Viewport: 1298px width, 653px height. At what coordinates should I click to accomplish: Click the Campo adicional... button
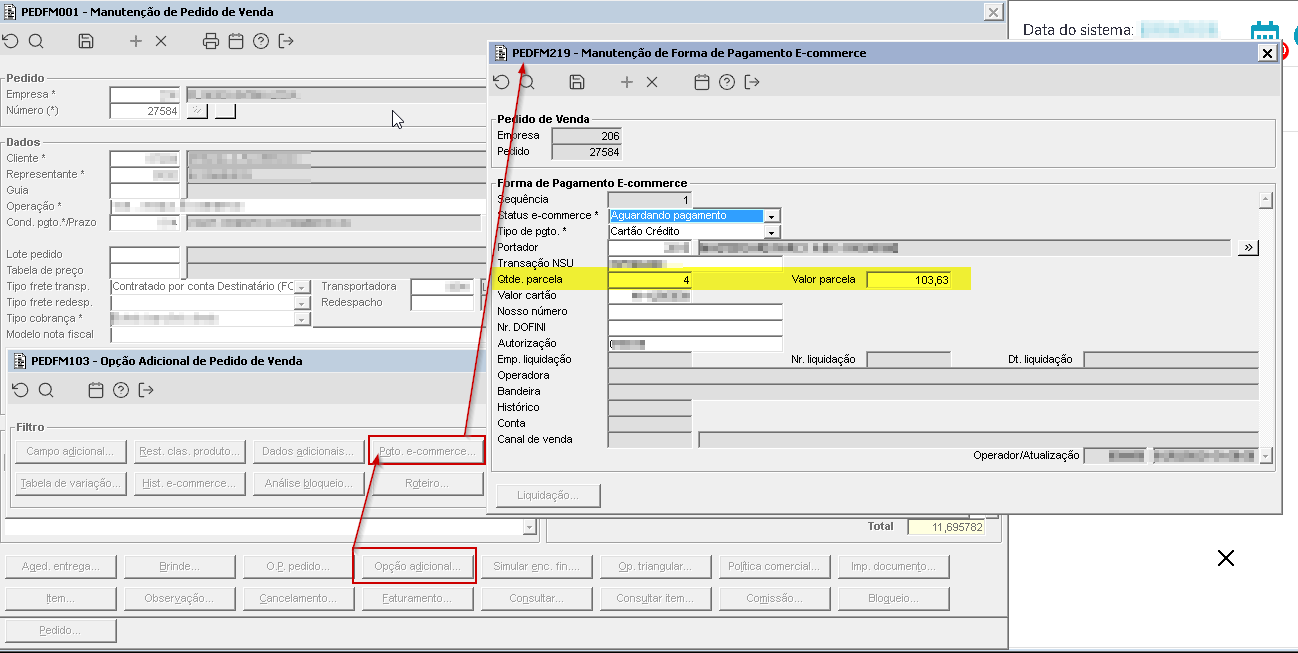point(71,451)
